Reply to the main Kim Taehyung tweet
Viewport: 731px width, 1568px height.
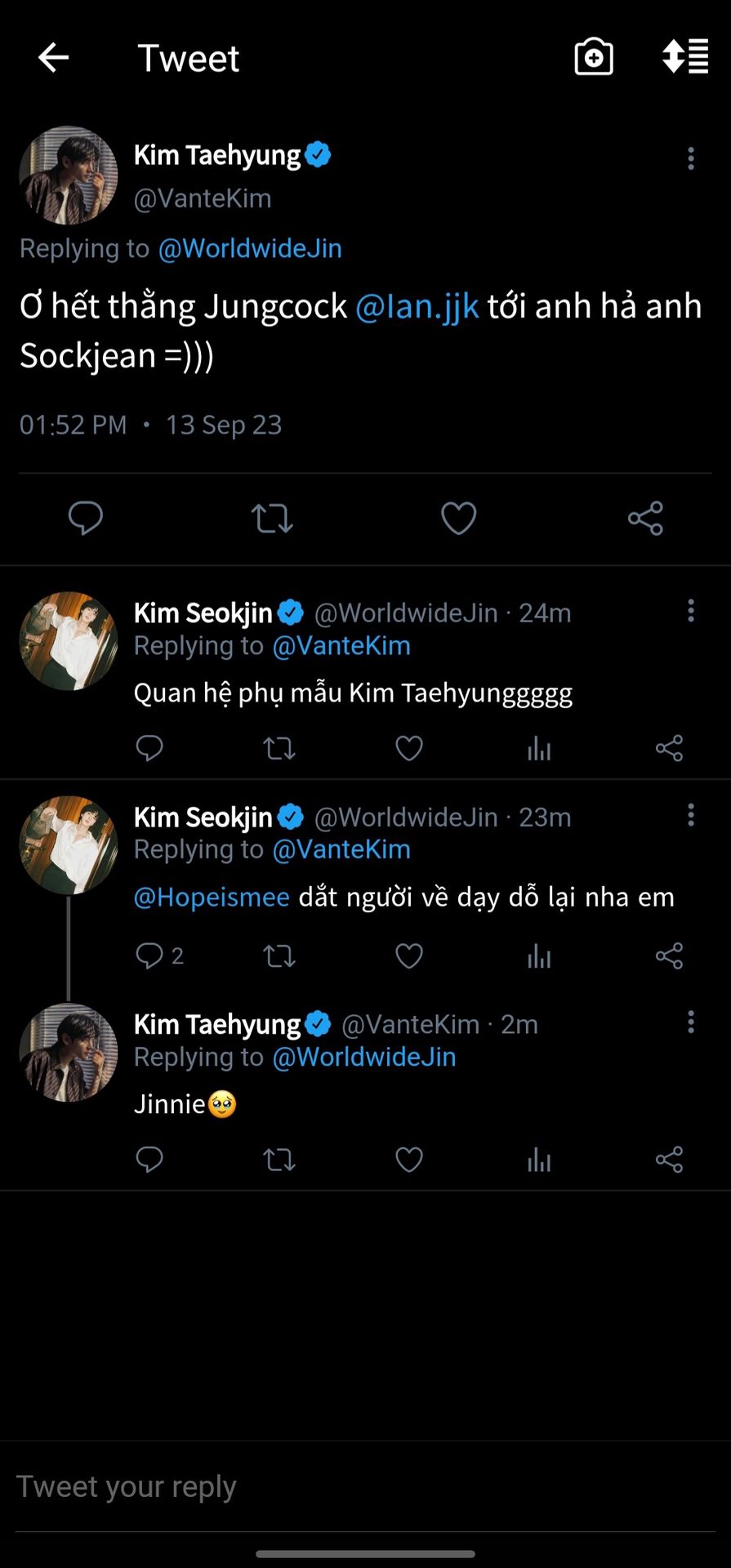pos(85,519)
